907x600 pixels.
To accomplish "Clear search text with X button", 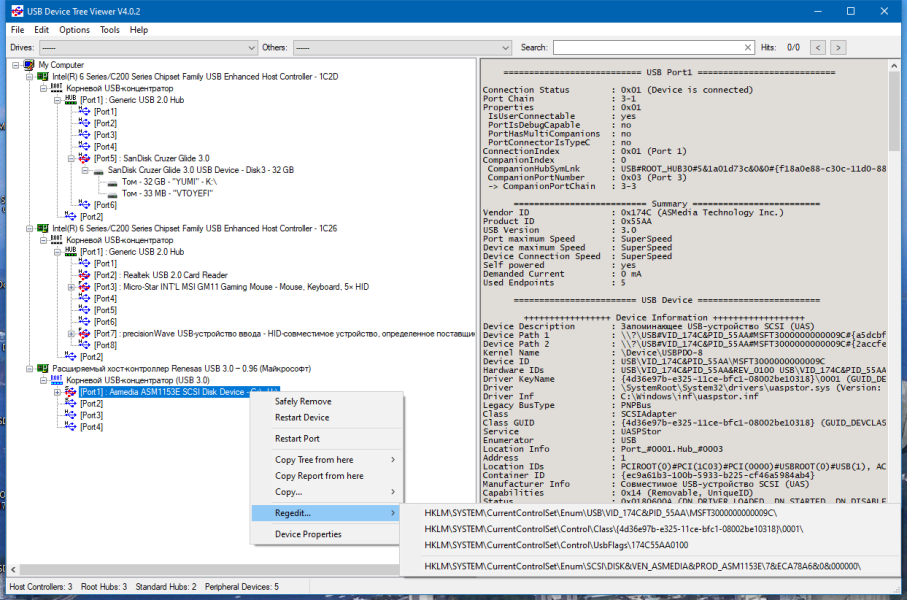I will pos(747,47).
